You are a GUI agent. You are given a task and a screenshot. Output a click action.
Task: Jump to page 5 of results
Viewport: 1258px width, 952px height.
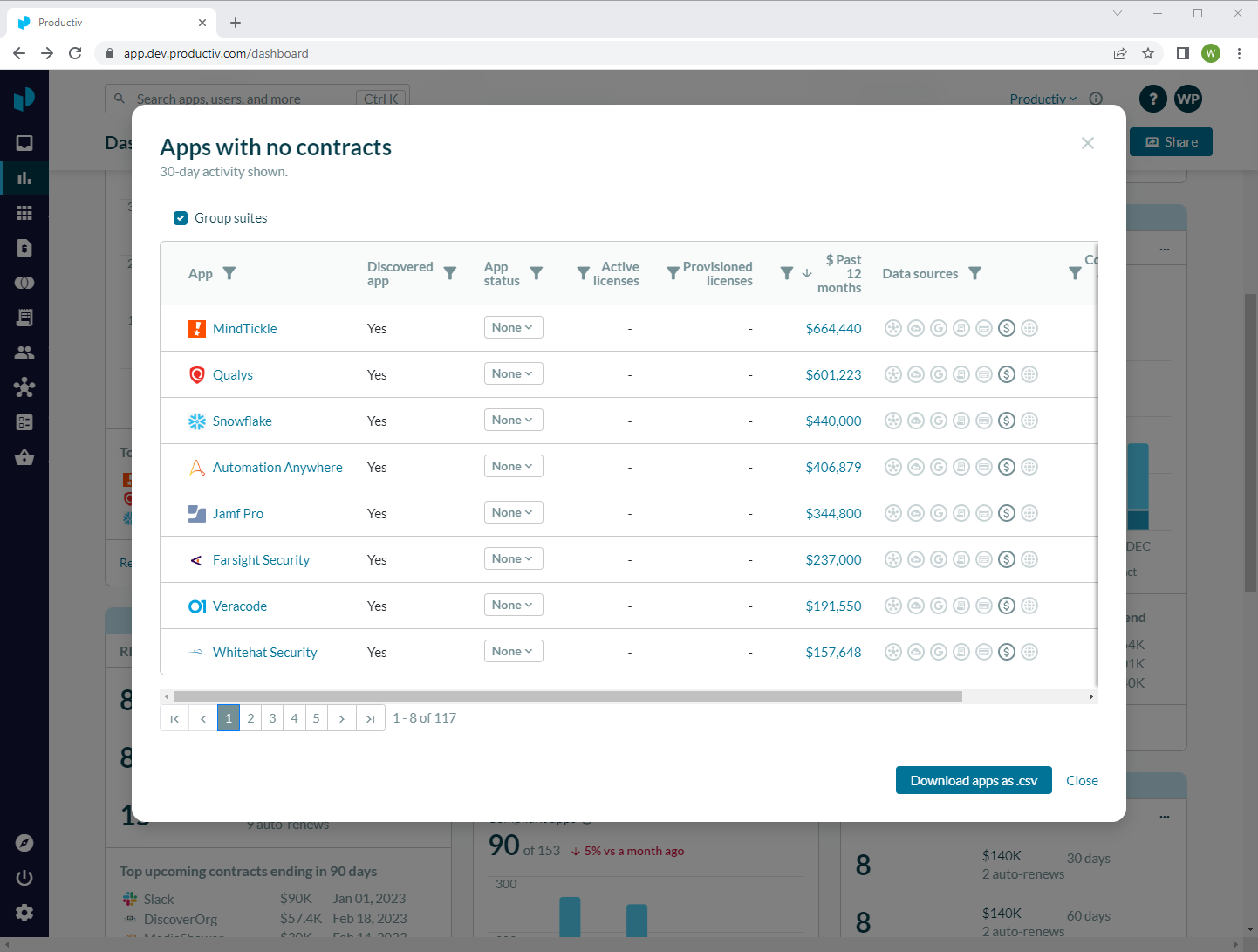[x=316, y=718]
